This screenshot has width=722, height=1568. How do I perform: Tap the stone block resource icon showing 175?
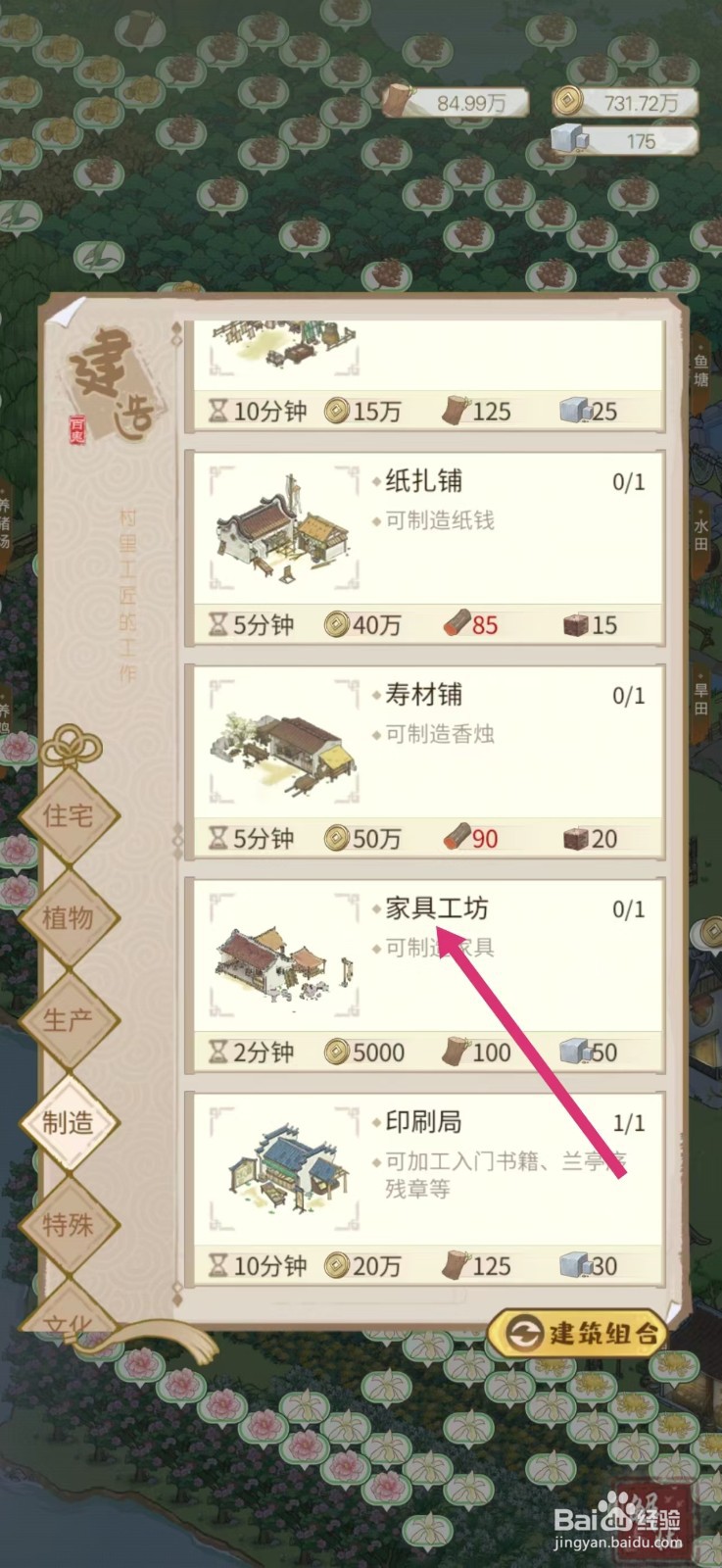[566, 140]
